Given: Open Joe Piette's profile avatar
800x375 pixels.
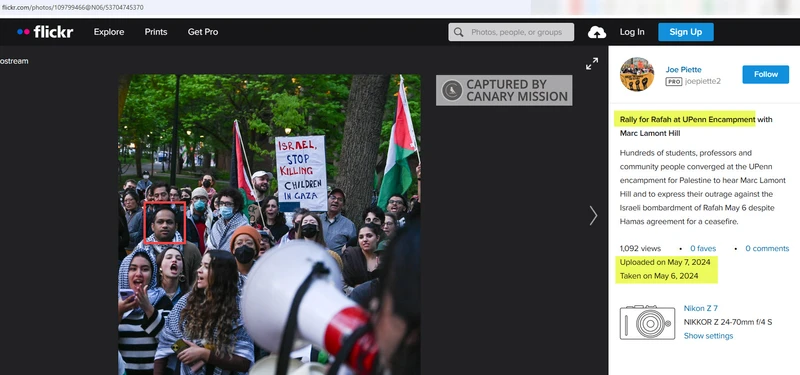Looking at the screenshot, I should 637,74.
